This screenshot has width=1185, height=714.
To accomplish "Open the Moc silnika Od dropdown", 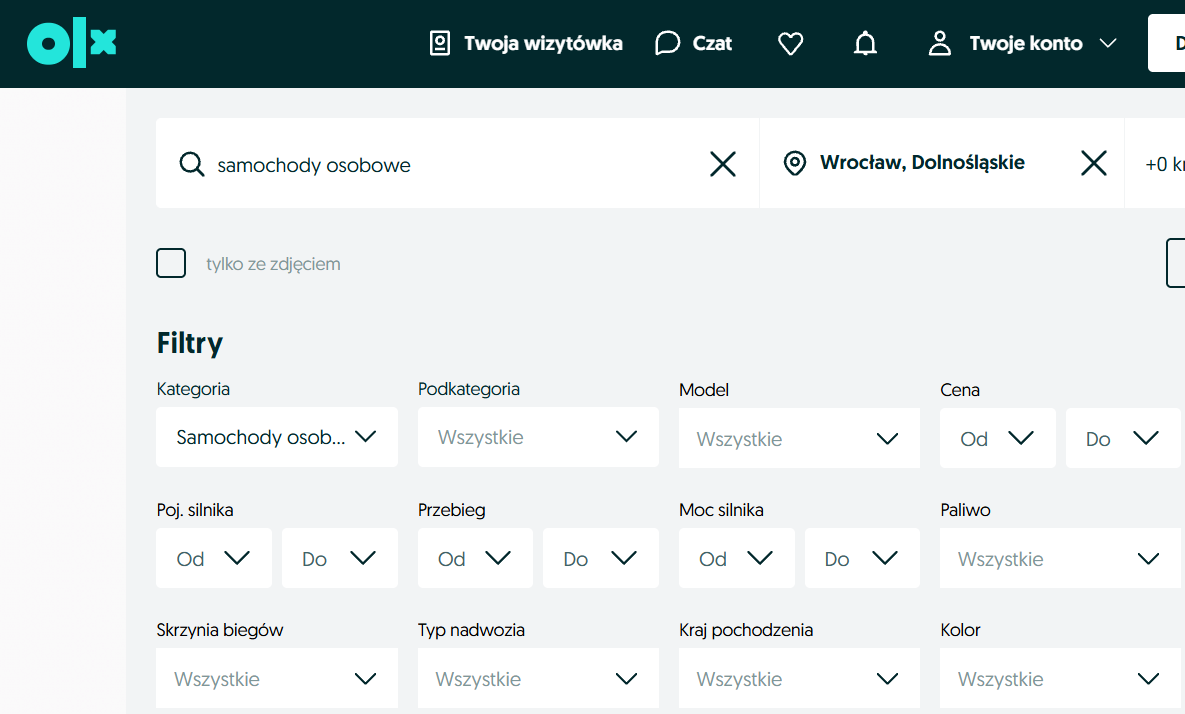I will (x=737, y=558).
